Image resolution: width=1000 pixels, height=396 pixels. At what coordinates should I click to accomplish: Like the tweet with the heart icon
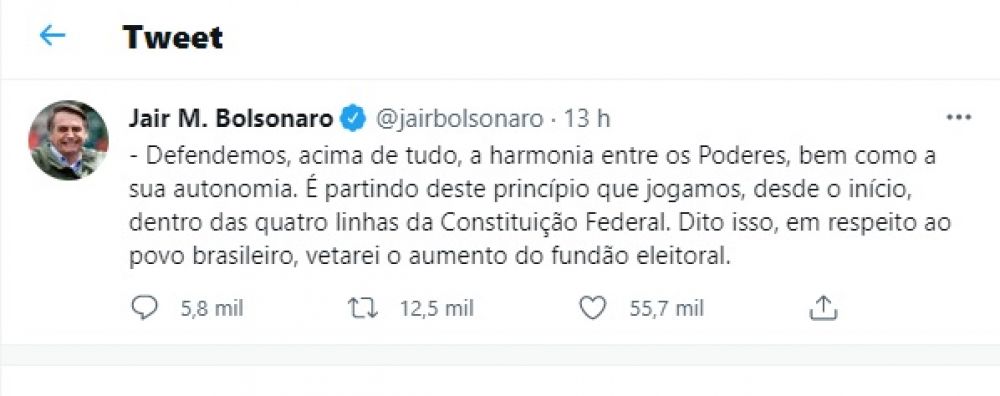tap(592, 309)
